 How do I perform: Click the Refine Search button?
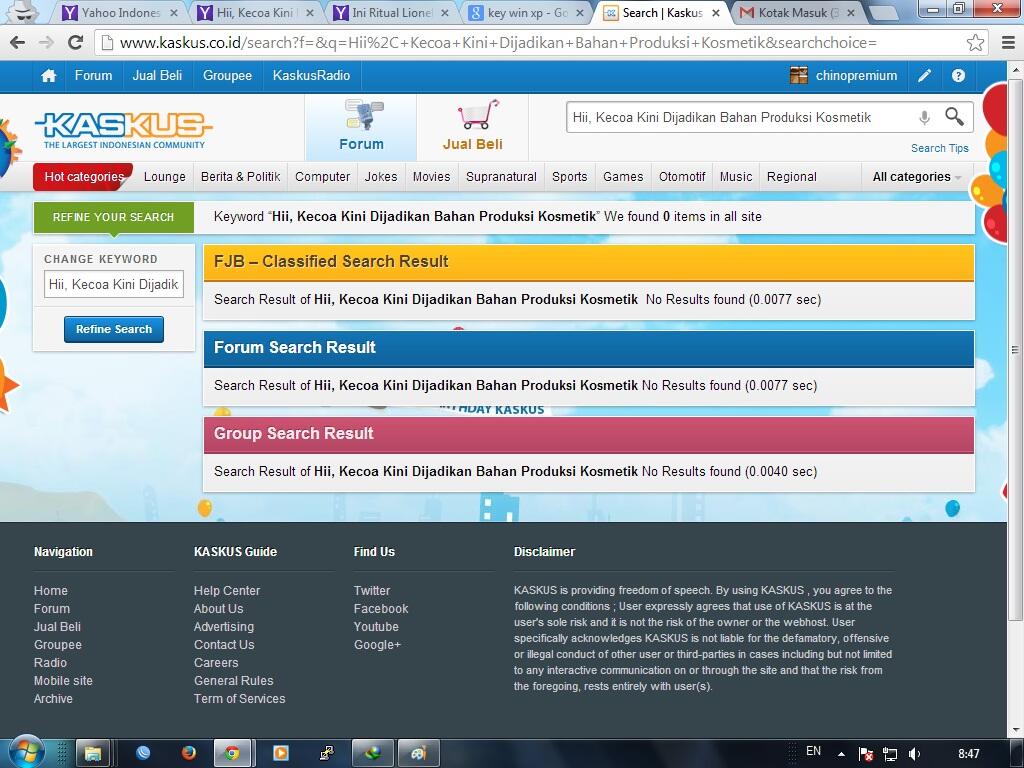click(x=114, y=329)
